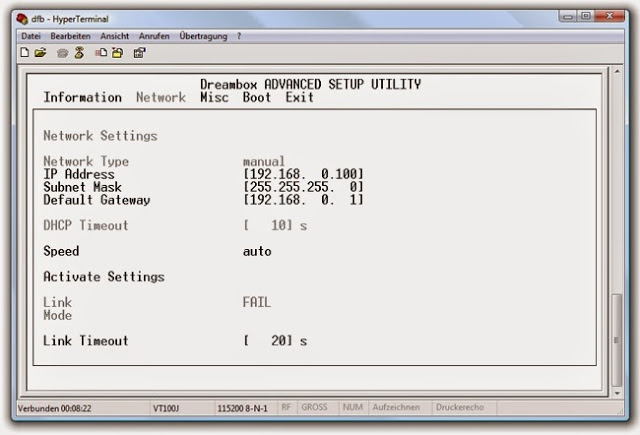Screen dimensions: 640x435
Task: Click the DHCP Timeout label
Action: [x=86, y=225]
